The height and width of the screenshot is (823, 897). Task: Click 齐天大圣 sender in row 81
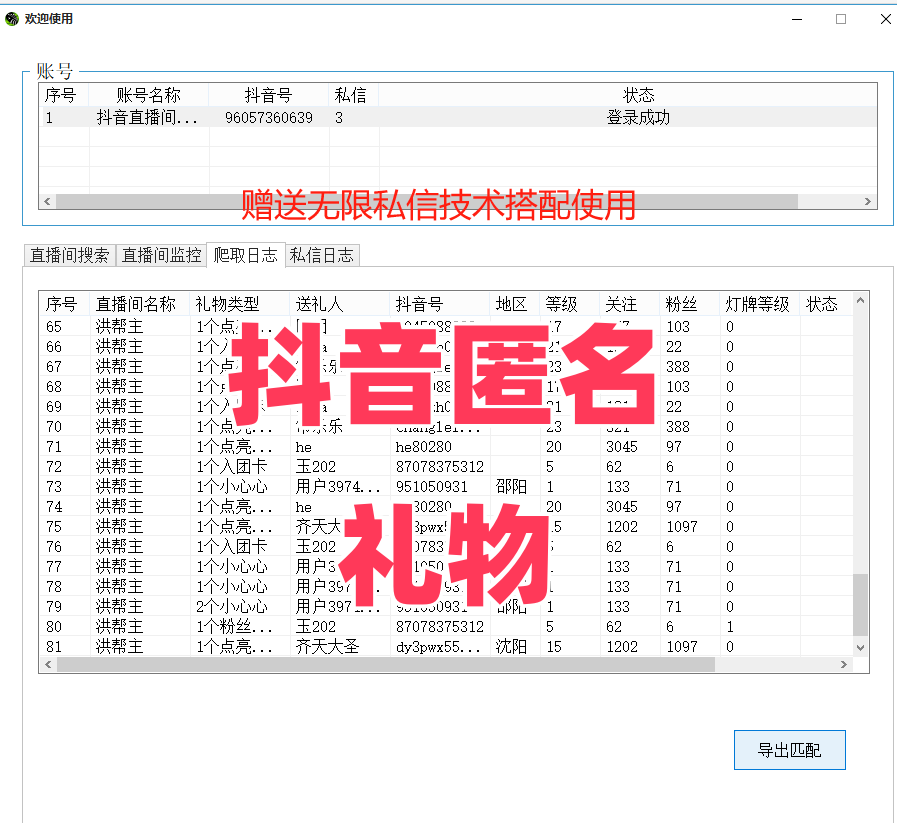click(327, 647)
